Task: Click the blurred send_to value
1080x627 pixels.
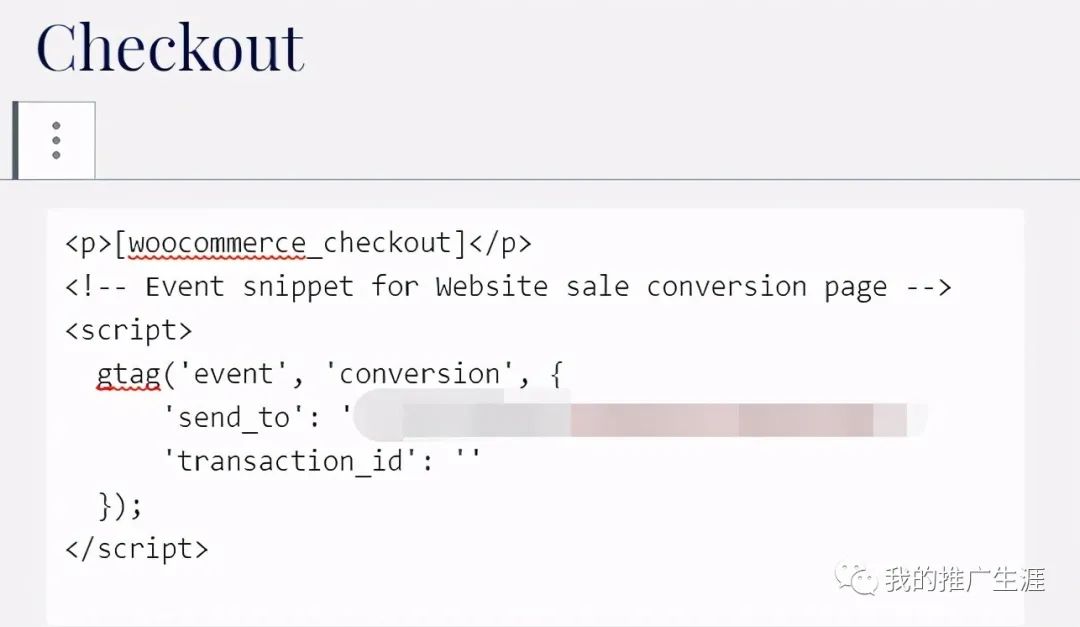Action: coord(640,418)
